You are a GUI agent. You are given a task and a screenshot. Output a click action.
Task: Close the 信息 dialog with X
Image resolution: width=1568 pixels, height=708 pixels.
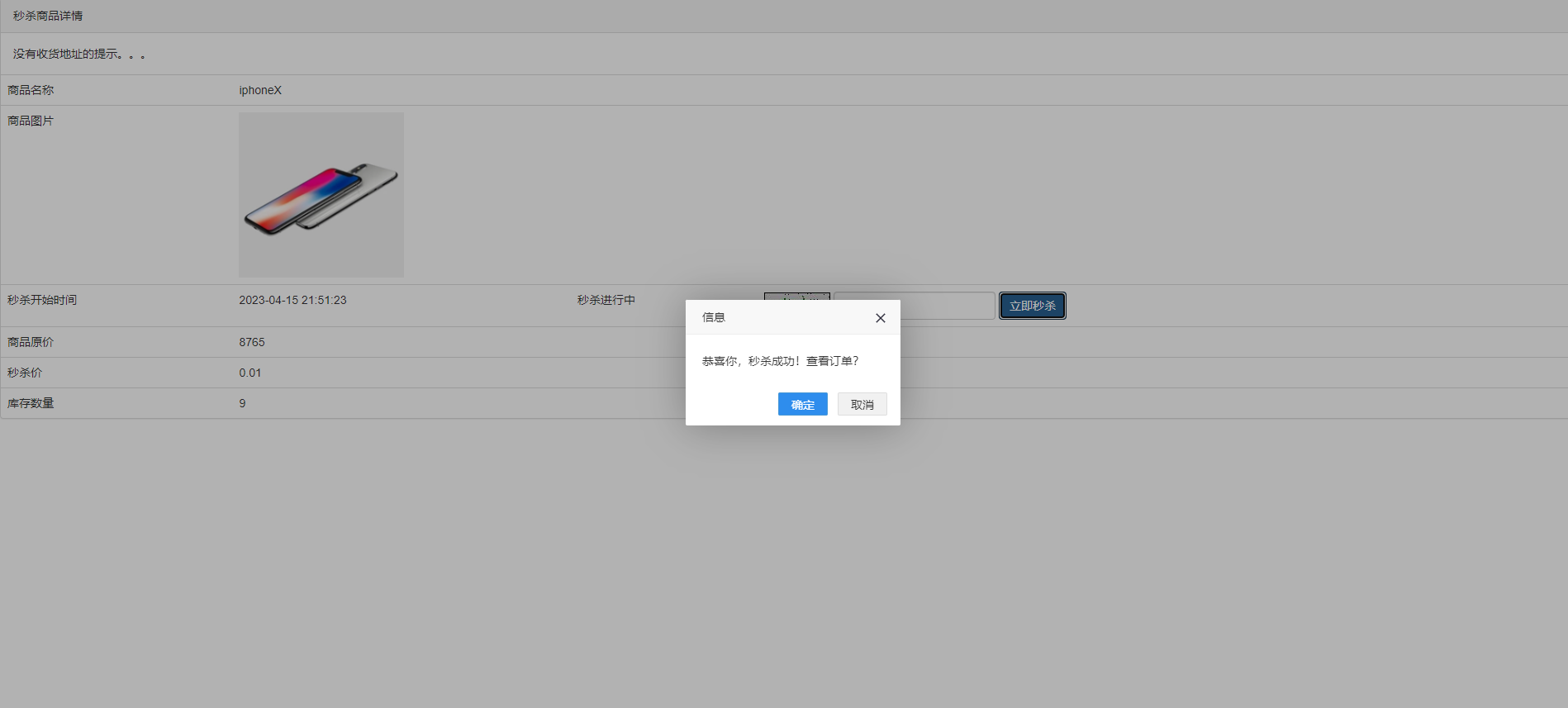[881, 318]
